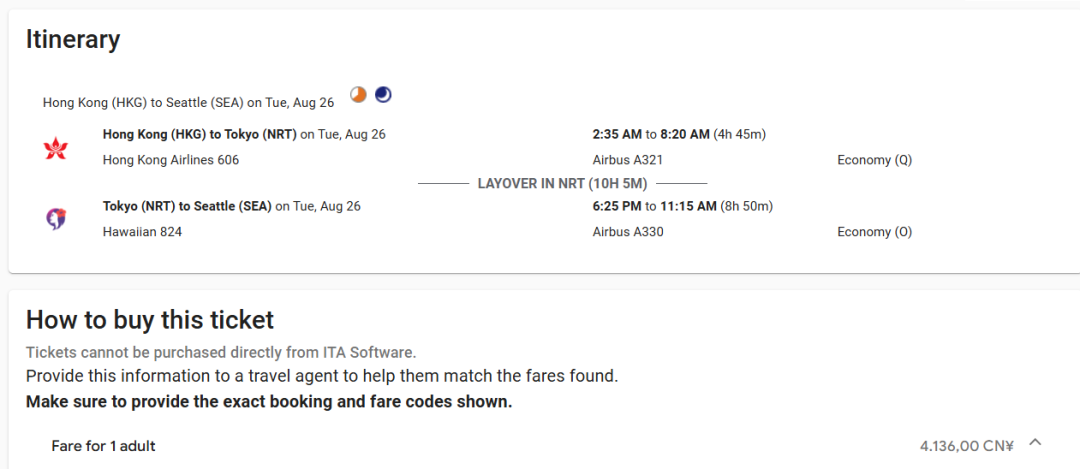Viewport: 1080px width, 469px height.
Task: Click the blue overnight flight moon icon
Action: [383, 94]
